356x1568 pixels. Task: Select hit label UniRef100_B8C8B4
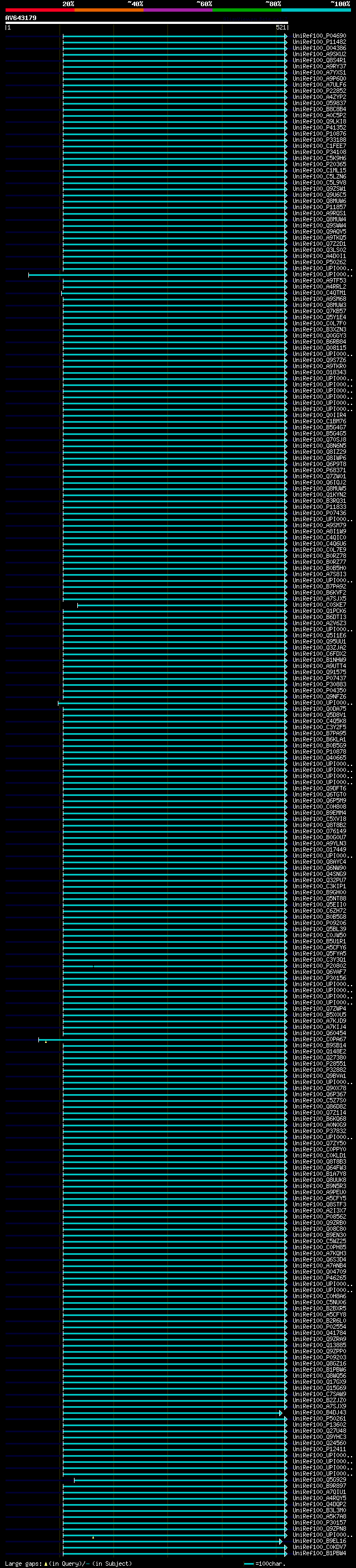point(319,110)
